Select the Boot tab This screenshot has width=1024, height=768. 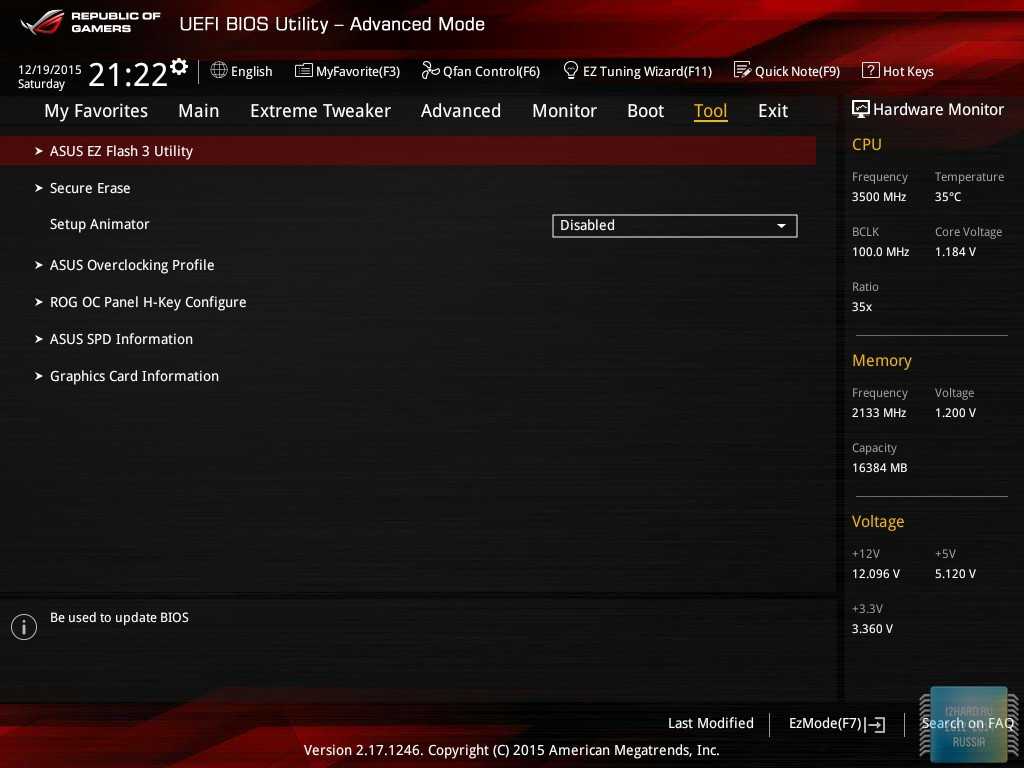point(645,111)
